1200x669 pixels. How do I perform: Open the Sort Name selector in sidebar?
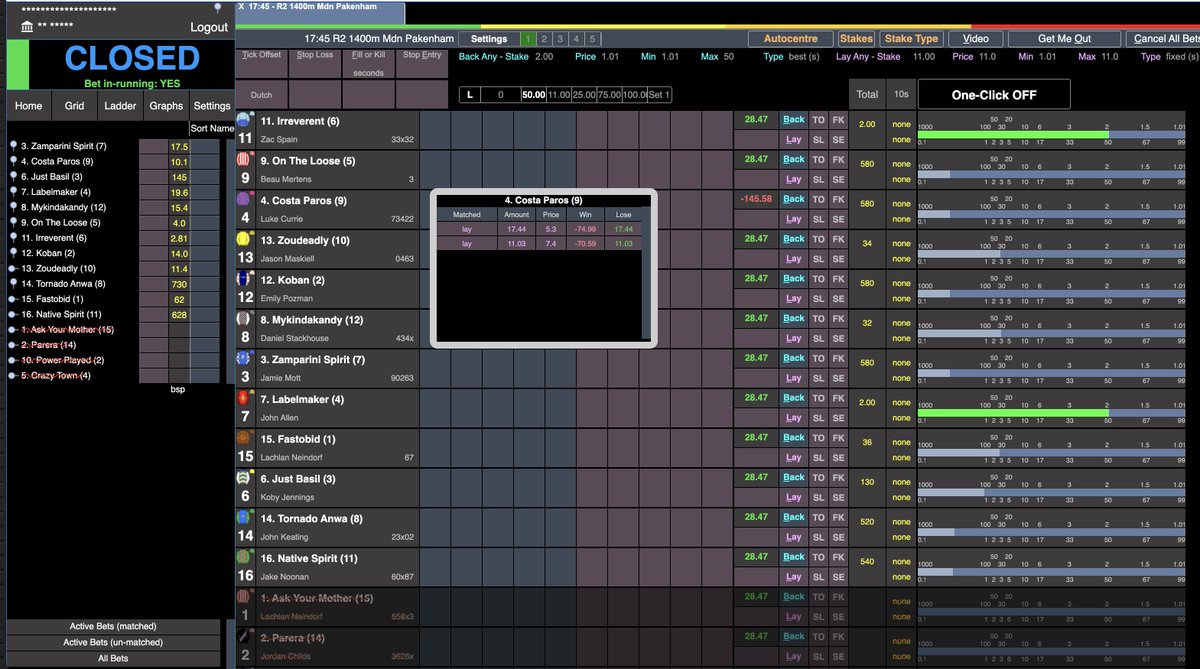[x=211, y=128]
